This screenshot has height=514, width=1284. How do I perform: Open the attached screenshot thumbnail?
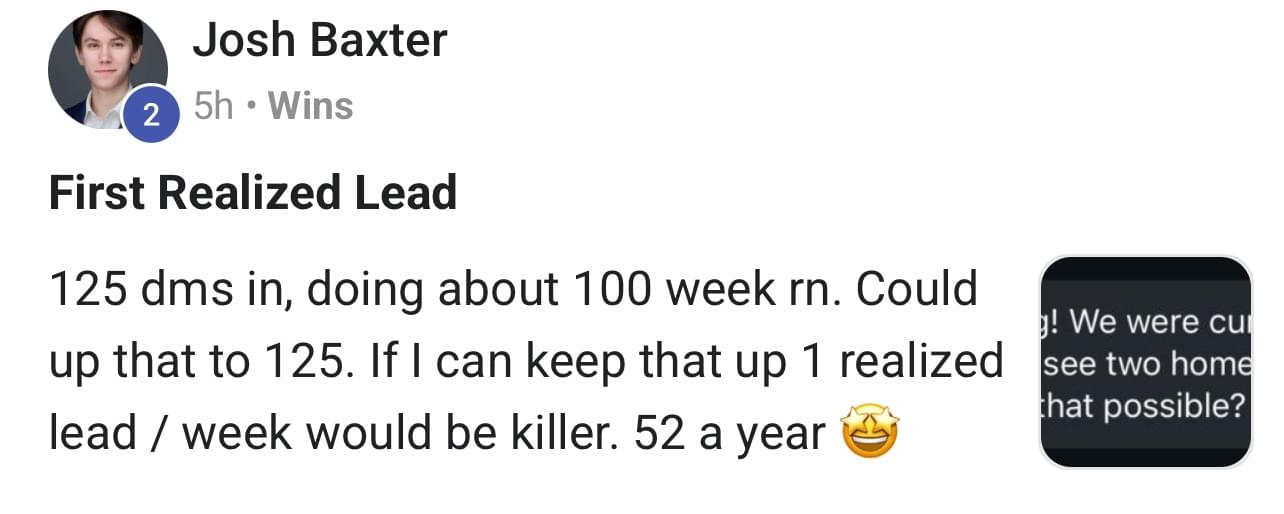point(1145,362)
